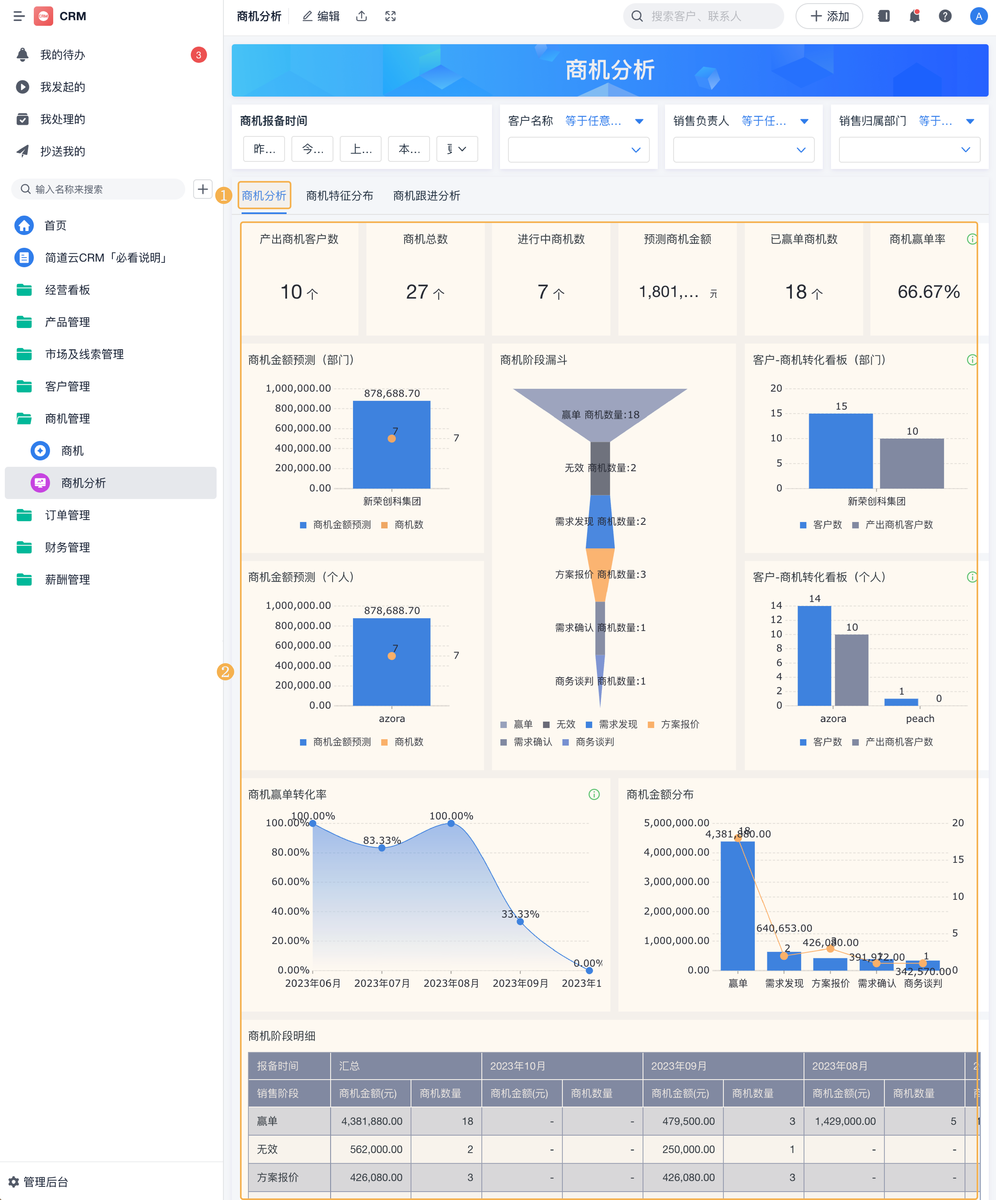The image size is (996, 1200).
Task: Click info icon on 商机赢单率 card
Action: pyautogui.click(x=972, y=240)
